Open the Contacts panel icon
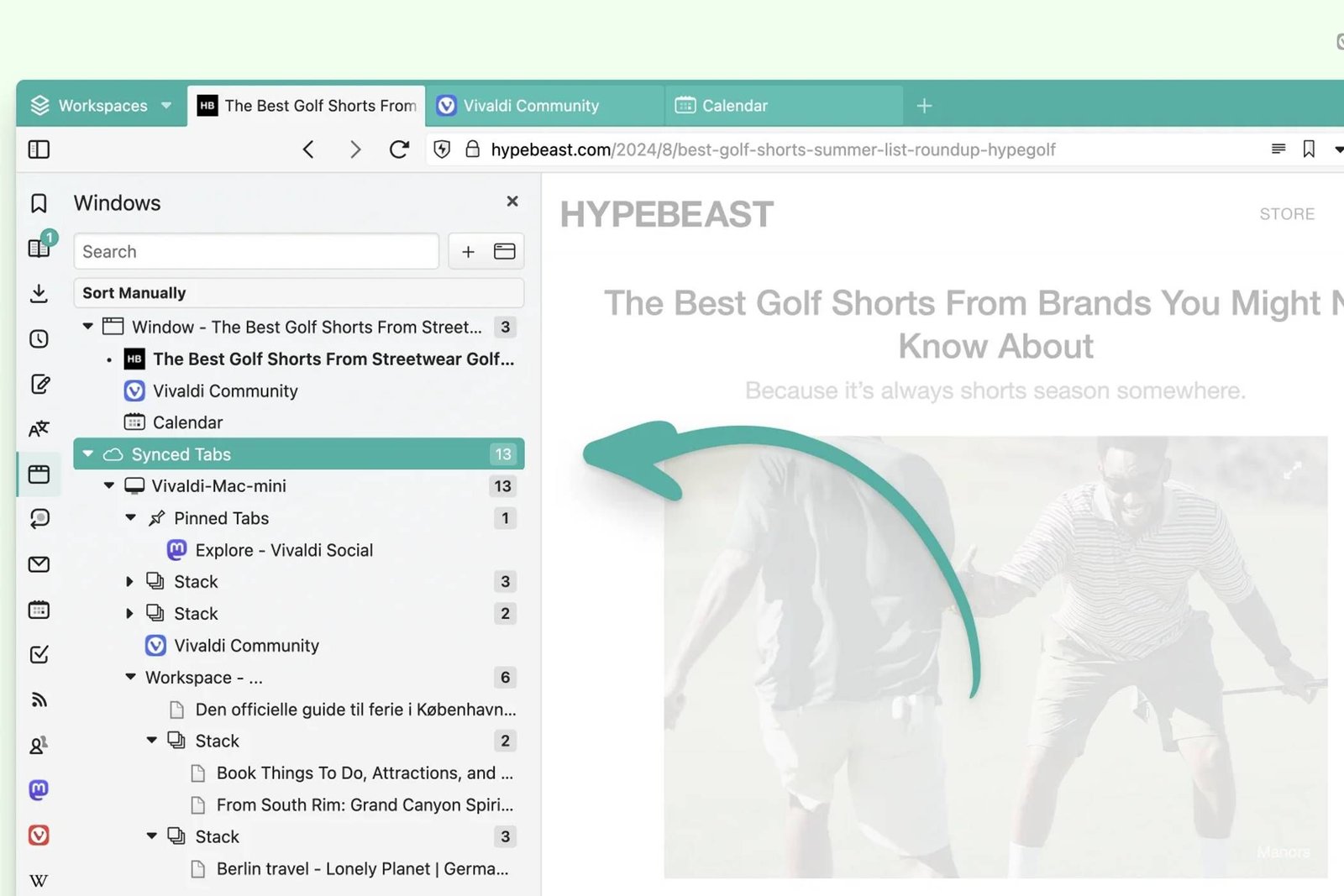1344x896 pixels. (39, 745)
